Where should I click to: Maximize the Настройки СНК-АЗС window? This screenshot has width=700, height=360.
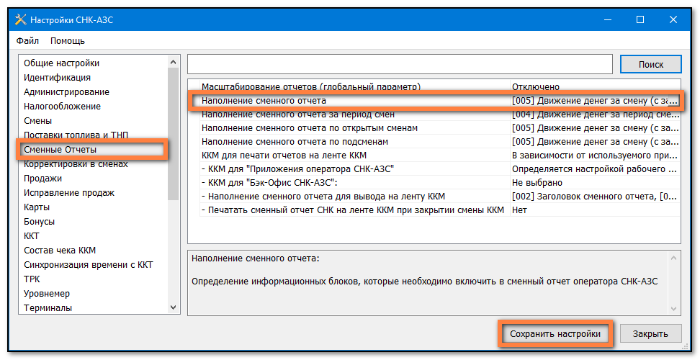[640, 20]
